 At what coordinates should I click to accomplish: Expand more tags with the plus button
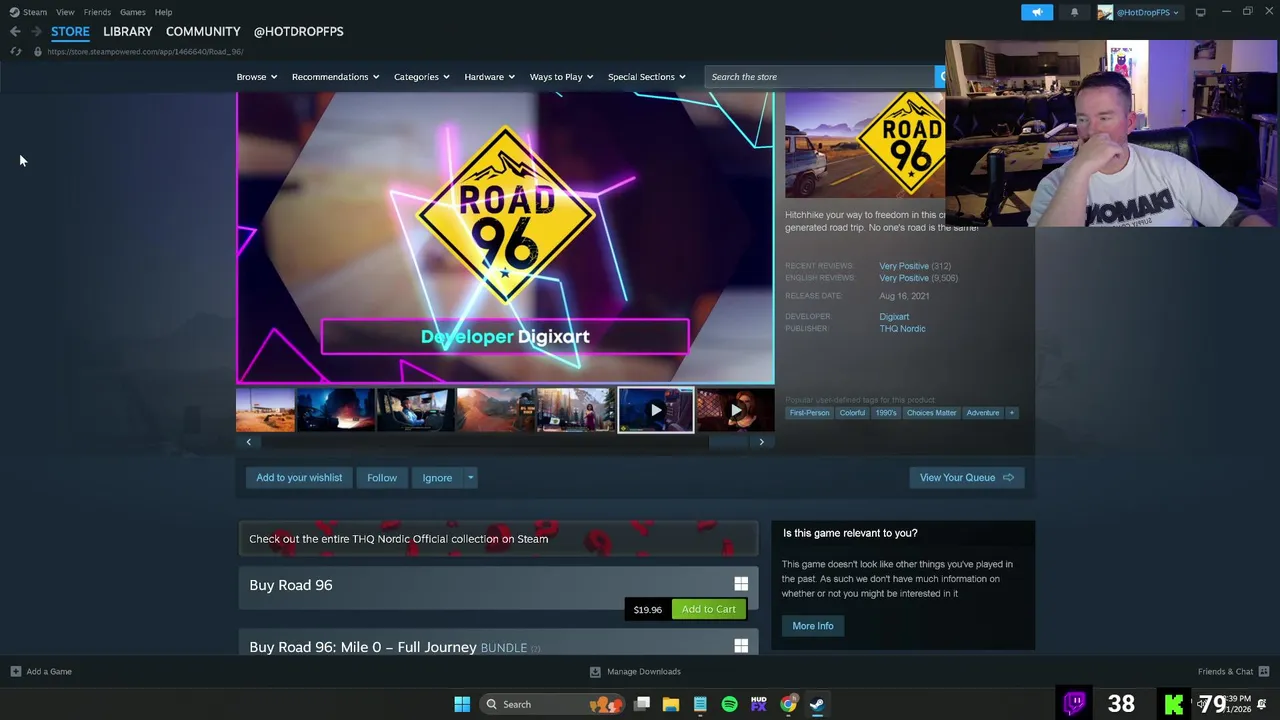(1011, 413)
